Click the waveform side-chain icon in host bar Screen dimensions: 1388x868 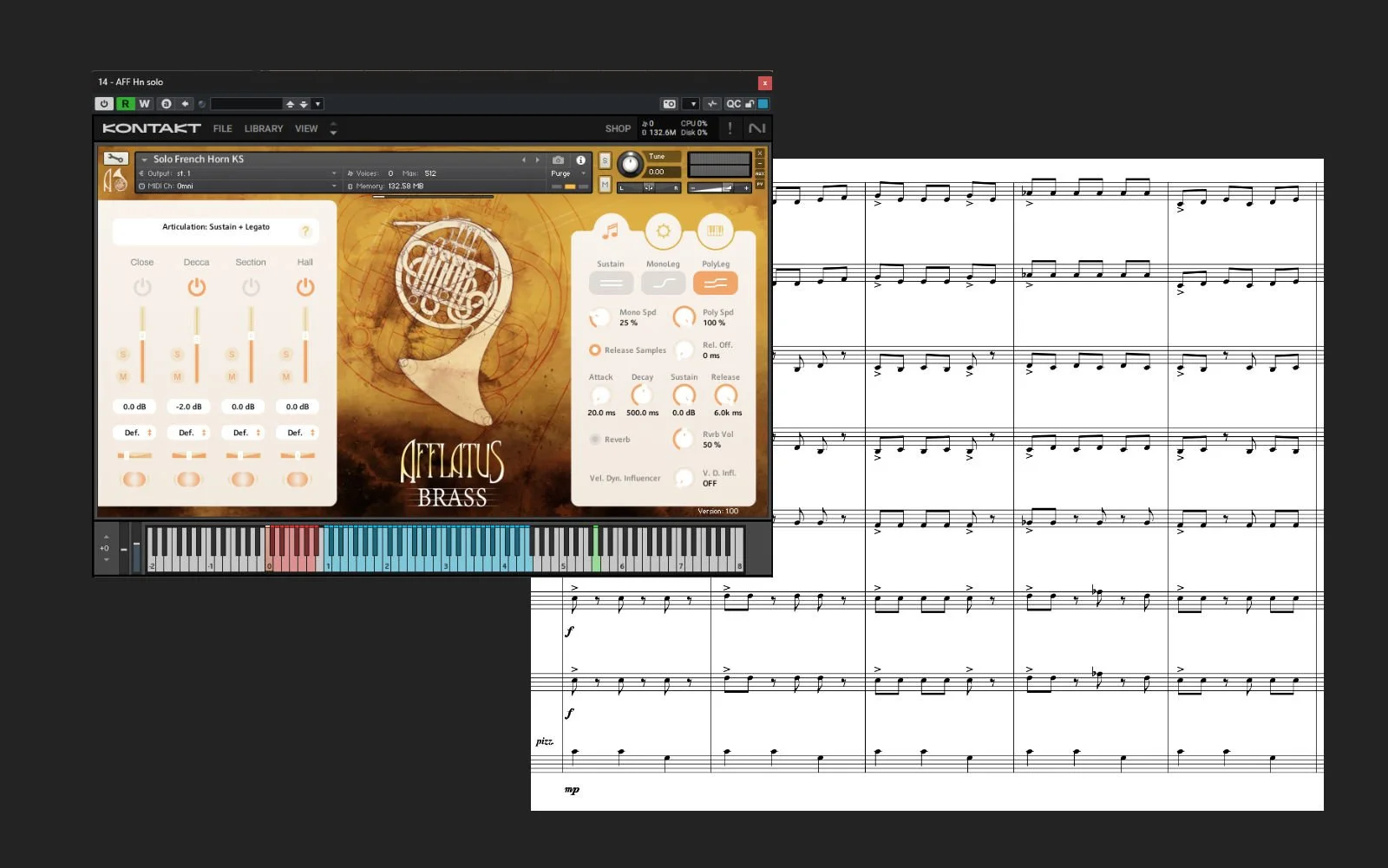coord(712,104)
